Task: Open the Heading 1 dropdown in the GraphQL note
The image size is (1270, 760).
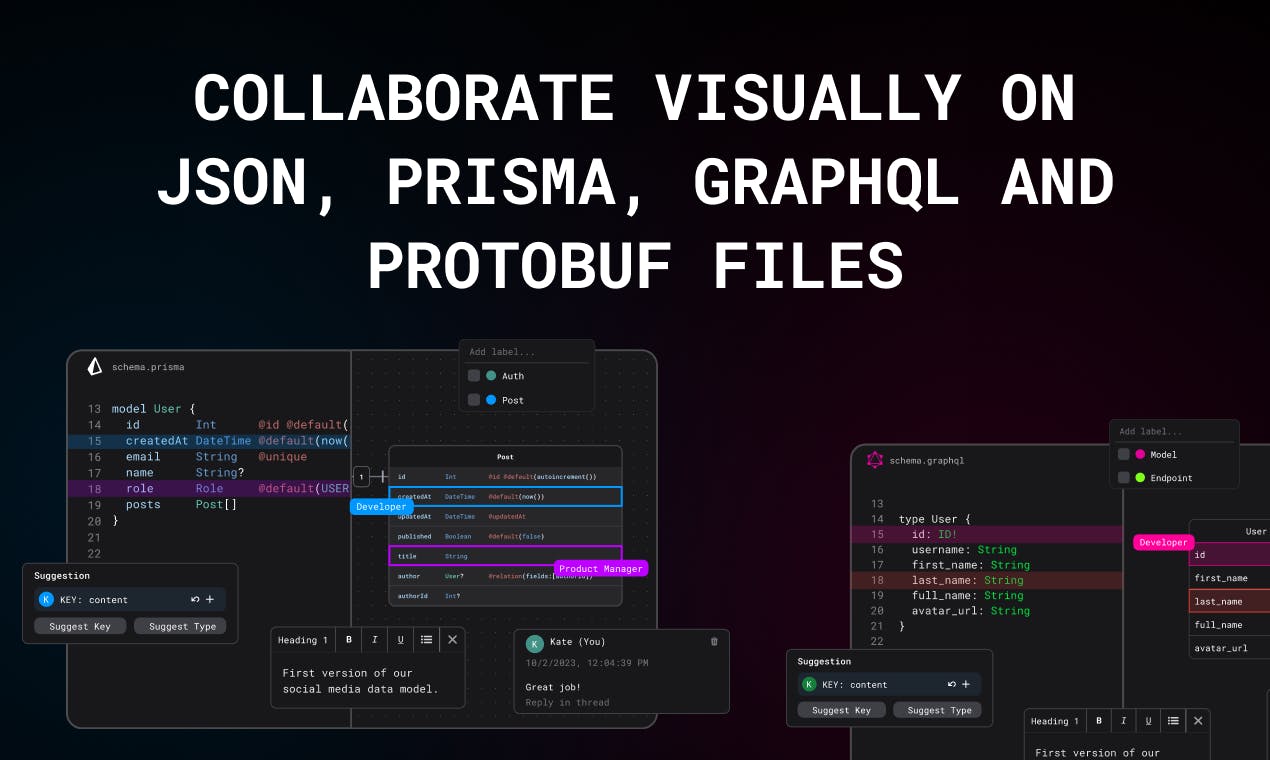Action: click(x=1055, y=721)
